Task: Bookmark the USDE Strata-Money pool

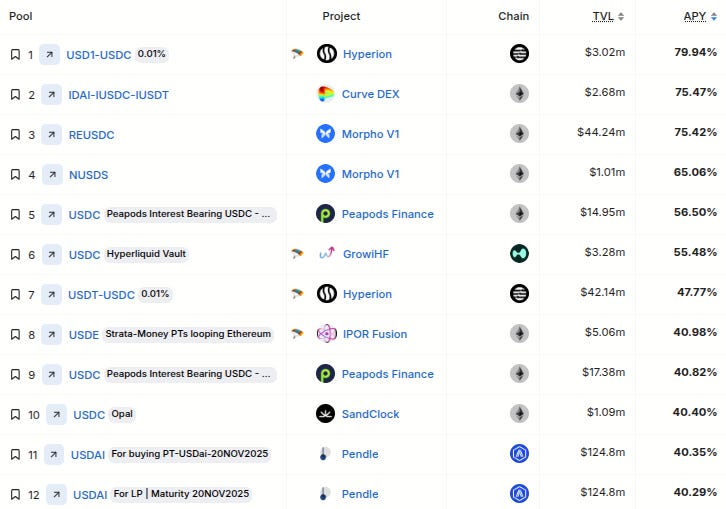Action: (x=15, y=335)
